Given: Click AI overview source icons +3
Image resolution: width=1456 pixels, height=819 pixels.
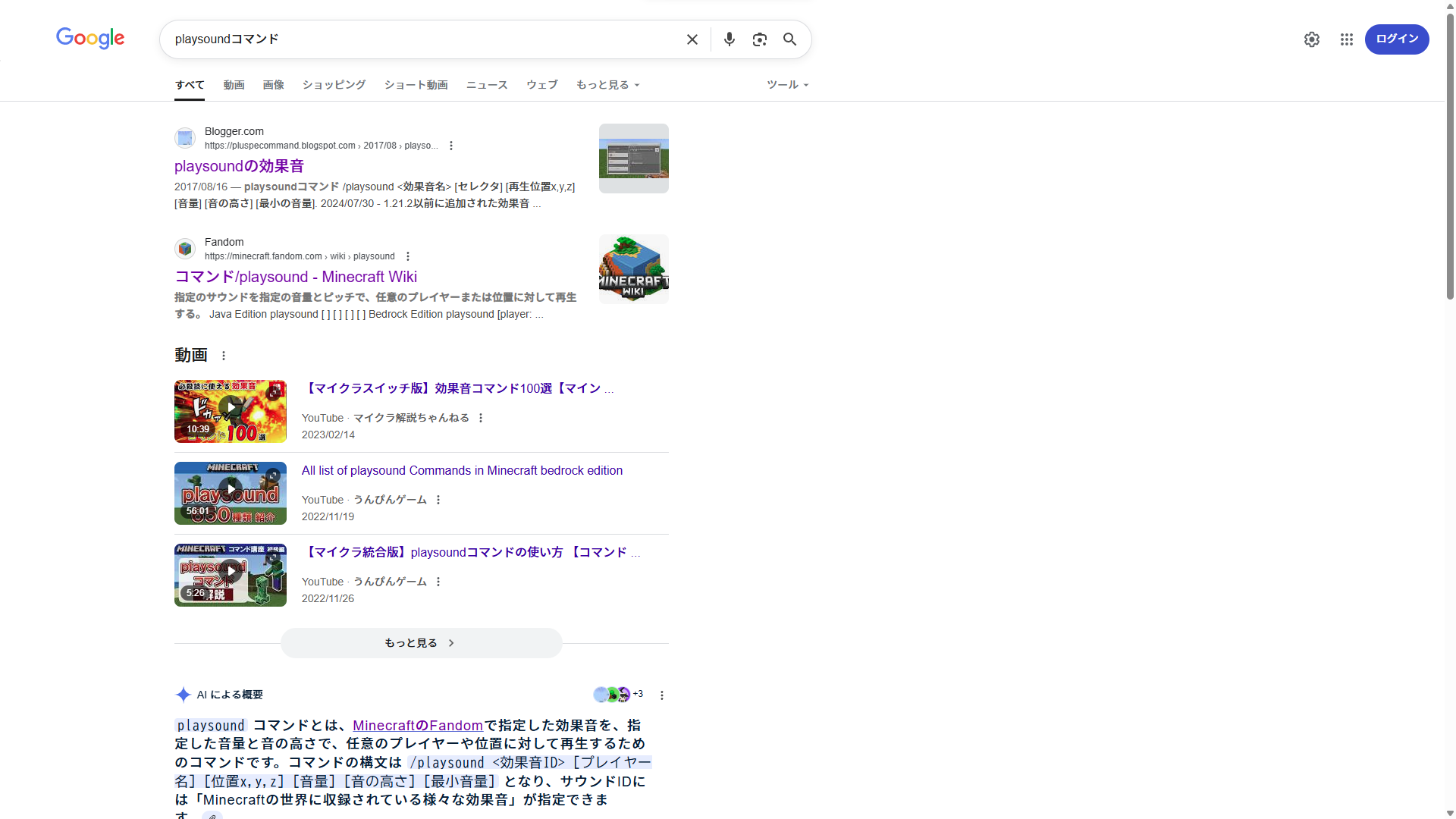Looking at the screenshot, I should 618,695.
